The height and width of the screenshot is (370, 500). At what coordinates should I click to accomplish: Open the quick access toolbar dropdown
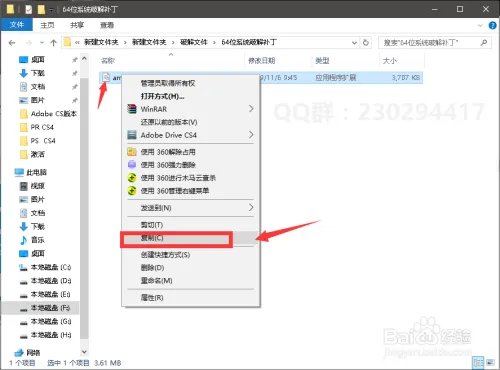[51, 10]
